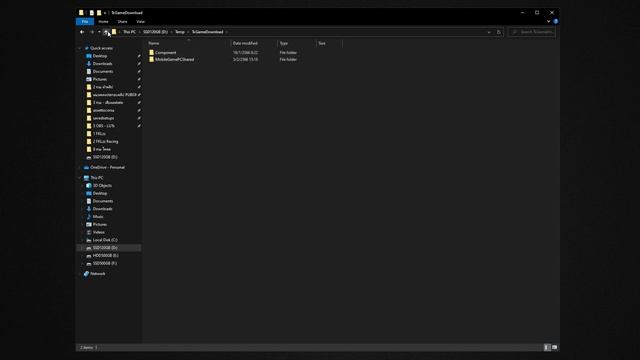Open the View ribbon tab

140,22
